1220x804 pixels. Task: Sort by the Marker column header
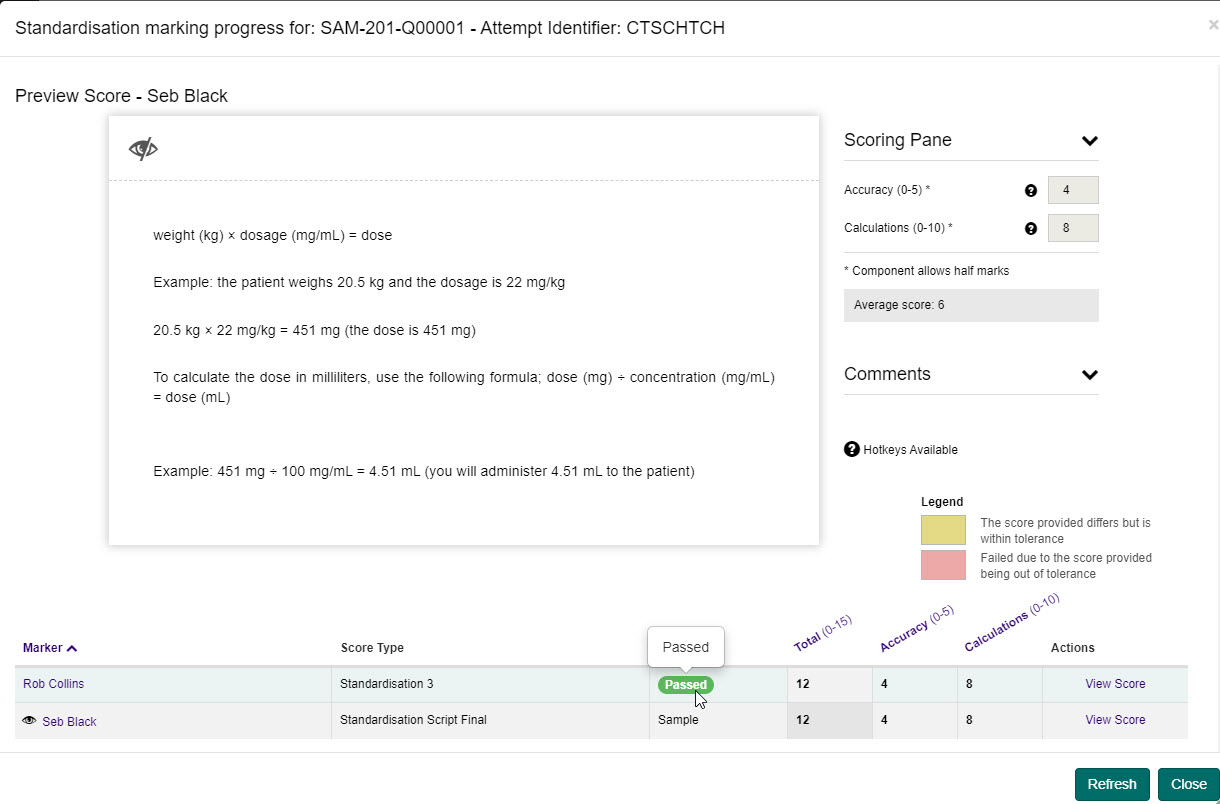50,648
